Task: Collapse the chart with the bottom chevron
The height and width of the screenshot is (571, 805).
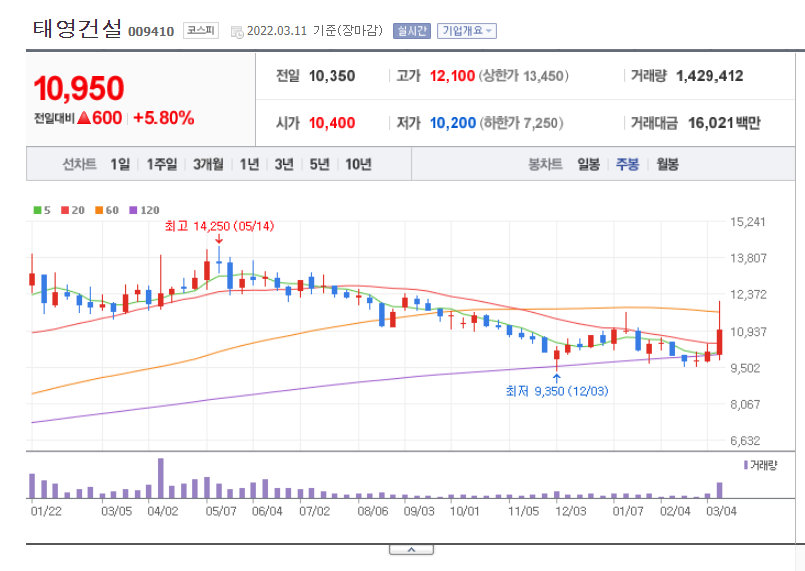Action: (x=411, y=550)
